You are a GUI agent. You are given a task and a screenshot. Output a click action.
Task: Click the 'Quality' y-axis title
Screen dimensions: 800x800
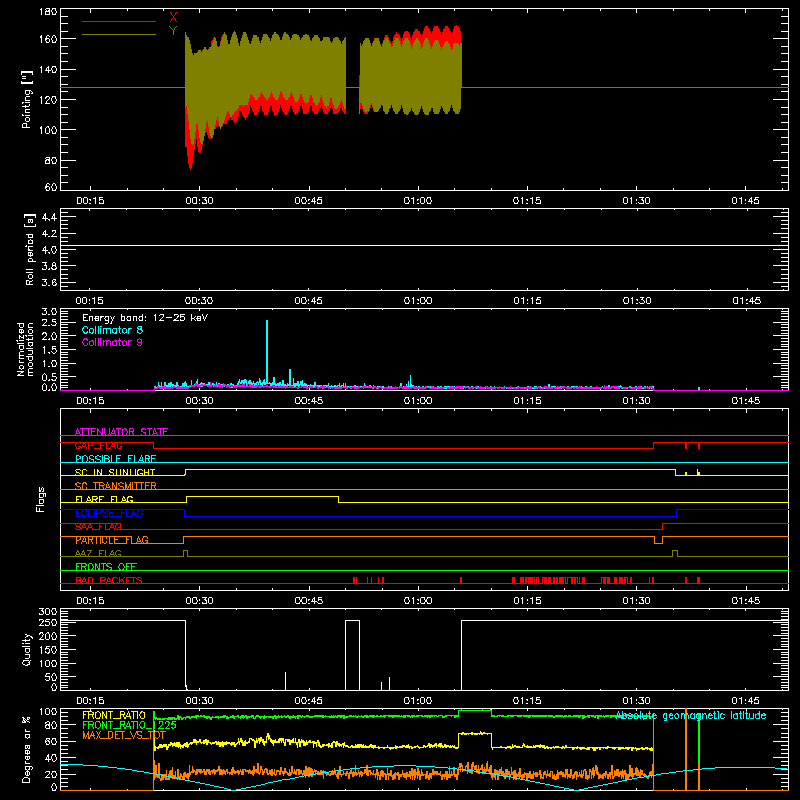[x=27, y=649]
